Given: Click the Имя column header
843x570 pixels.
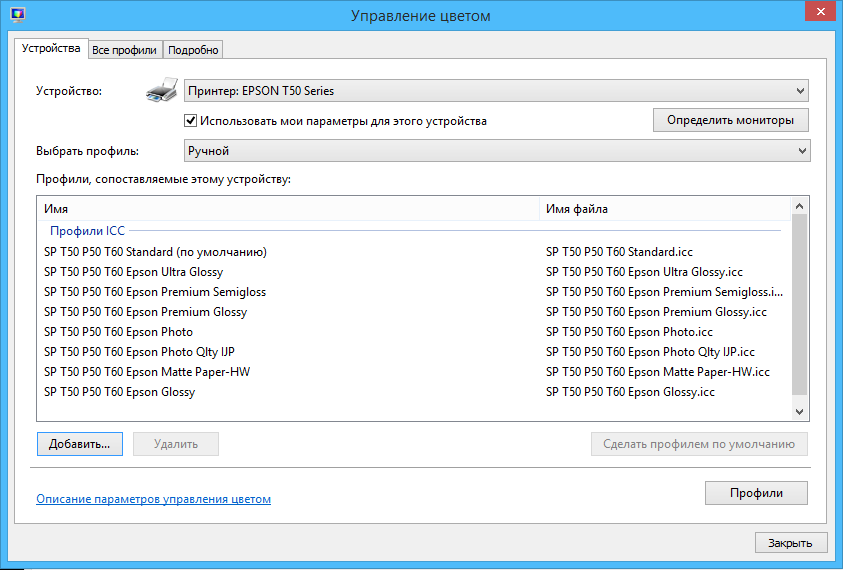Looking at the screenshot, I should click(x=288, y=209).
